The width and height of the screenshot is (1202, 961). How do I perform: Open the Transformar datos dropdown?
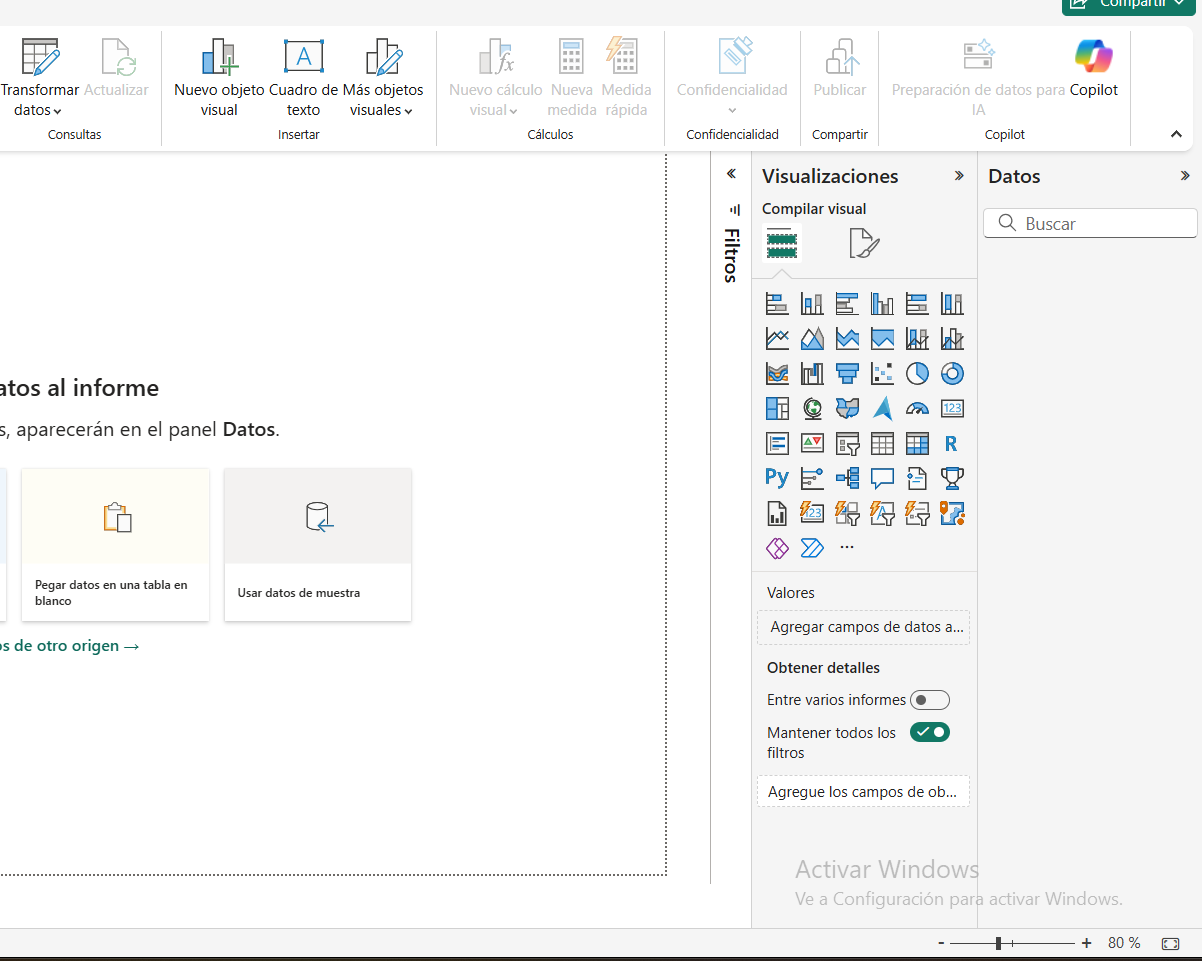tap(39, 100)
